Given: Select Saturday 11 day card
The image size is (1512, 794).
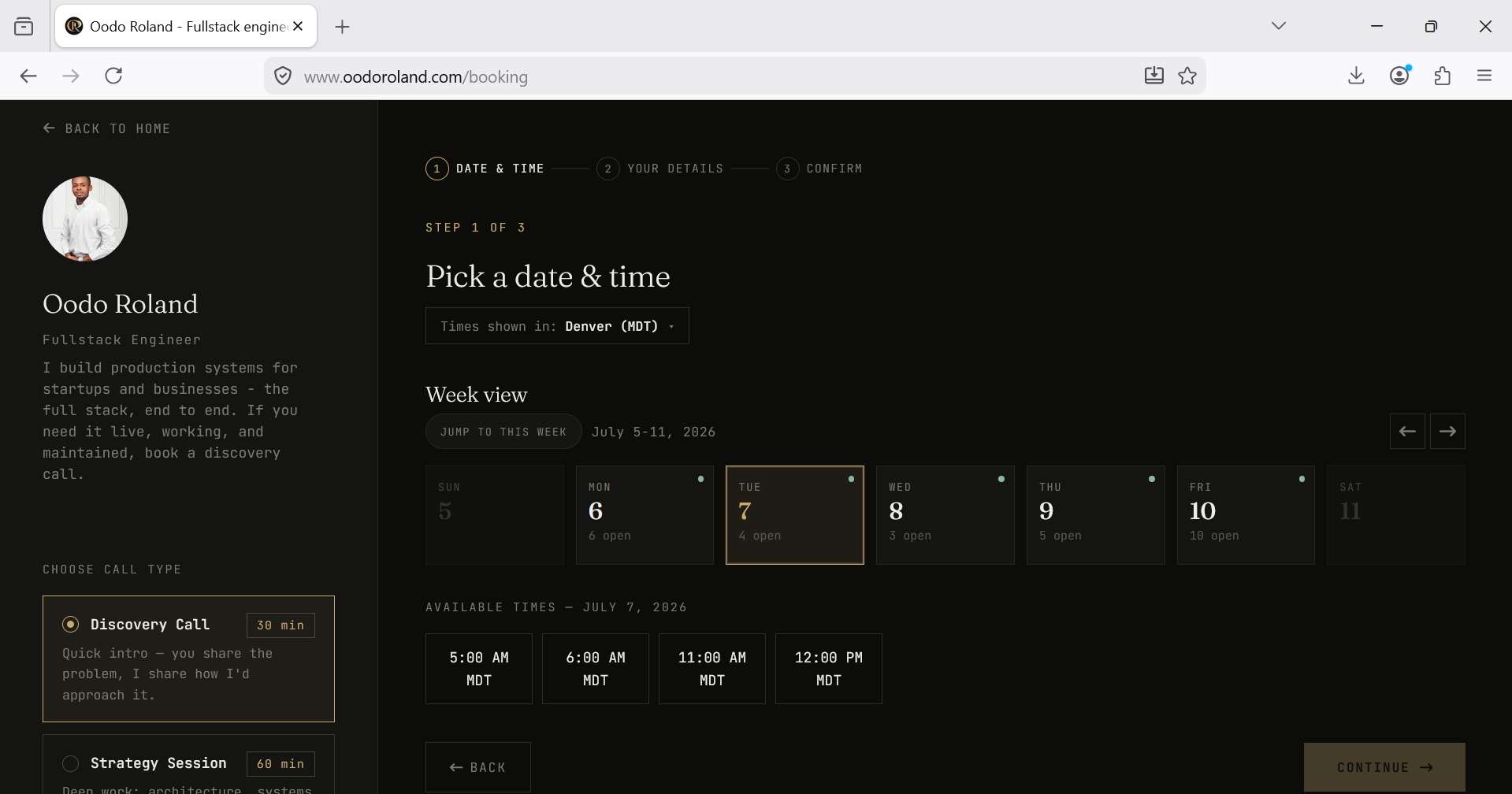Looking at the screenshot, I should point(1396,515).
